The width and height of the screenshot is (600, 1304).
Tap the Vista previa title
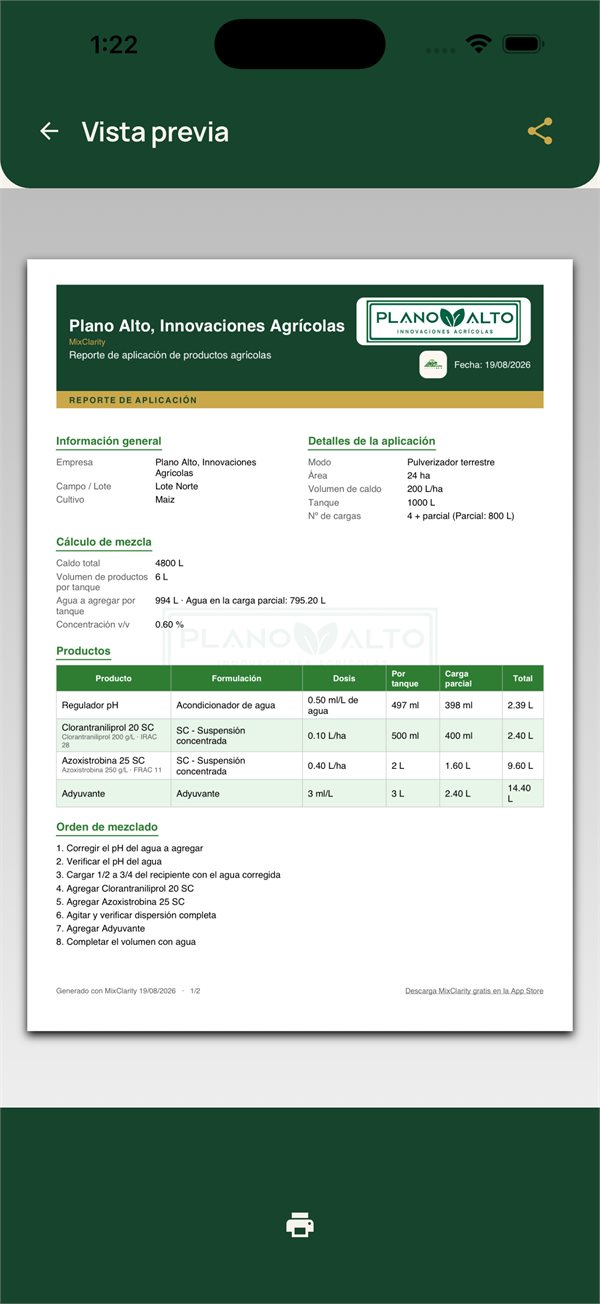click(155, 132)
